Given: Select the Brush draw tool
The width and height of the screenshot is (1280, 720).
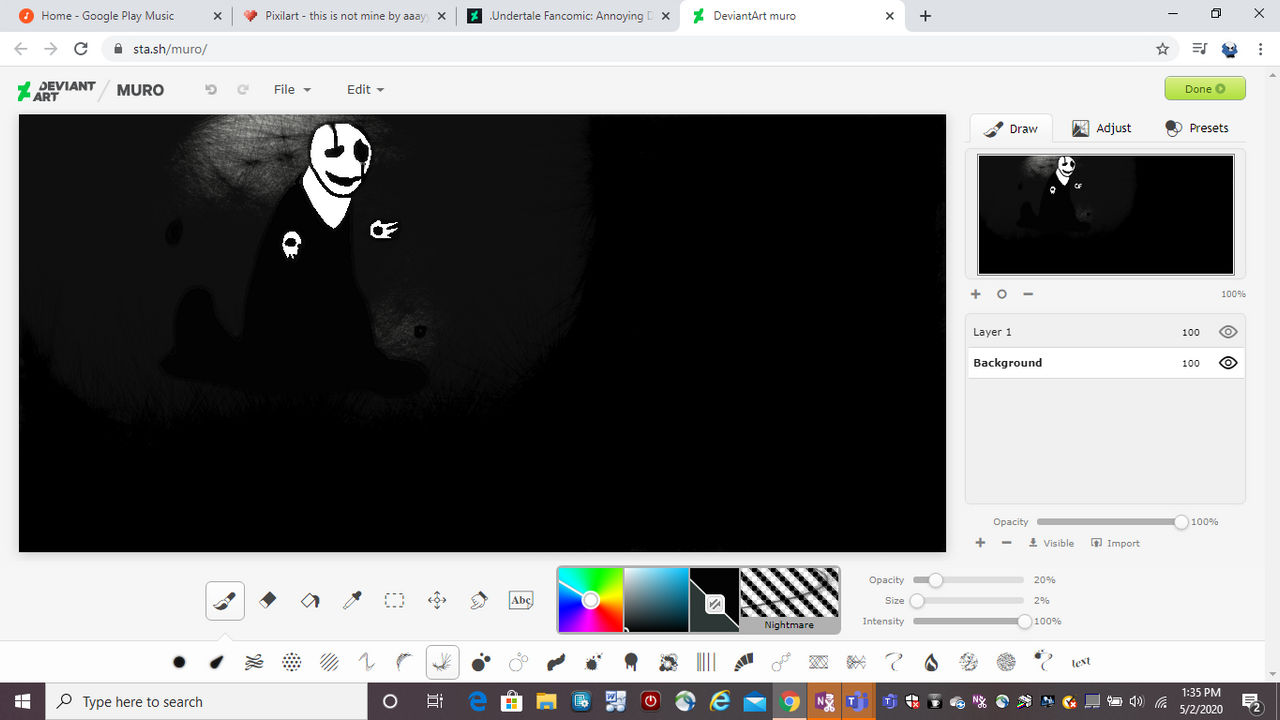Looking at the screenshot, I should [225, 600].
